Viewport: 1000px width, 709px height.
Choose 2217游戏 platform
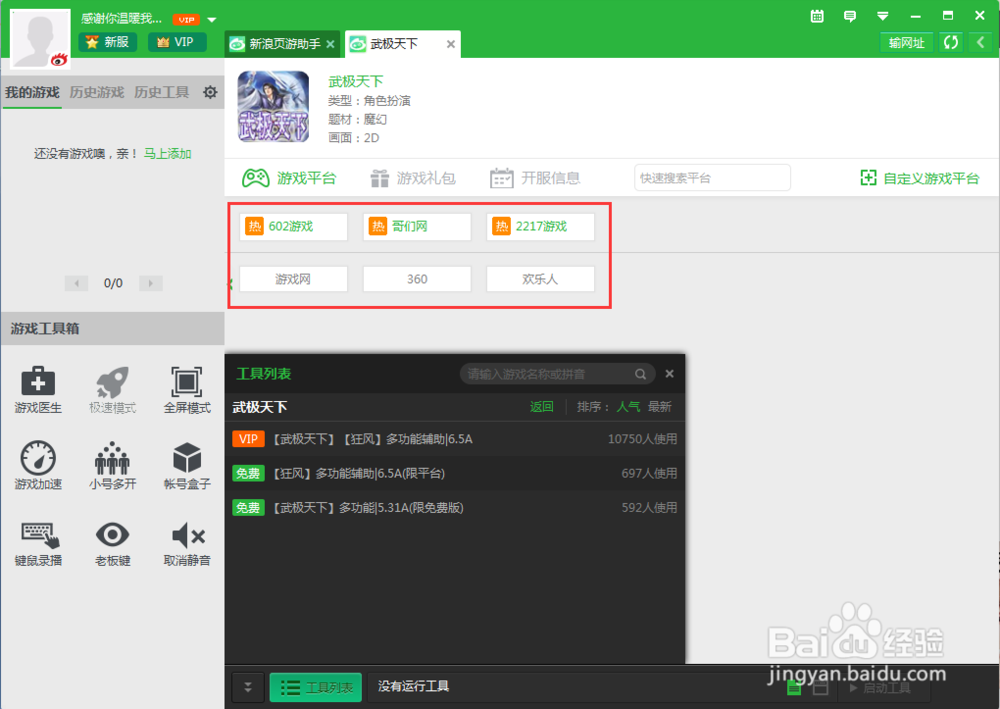[x=540, y=226]
